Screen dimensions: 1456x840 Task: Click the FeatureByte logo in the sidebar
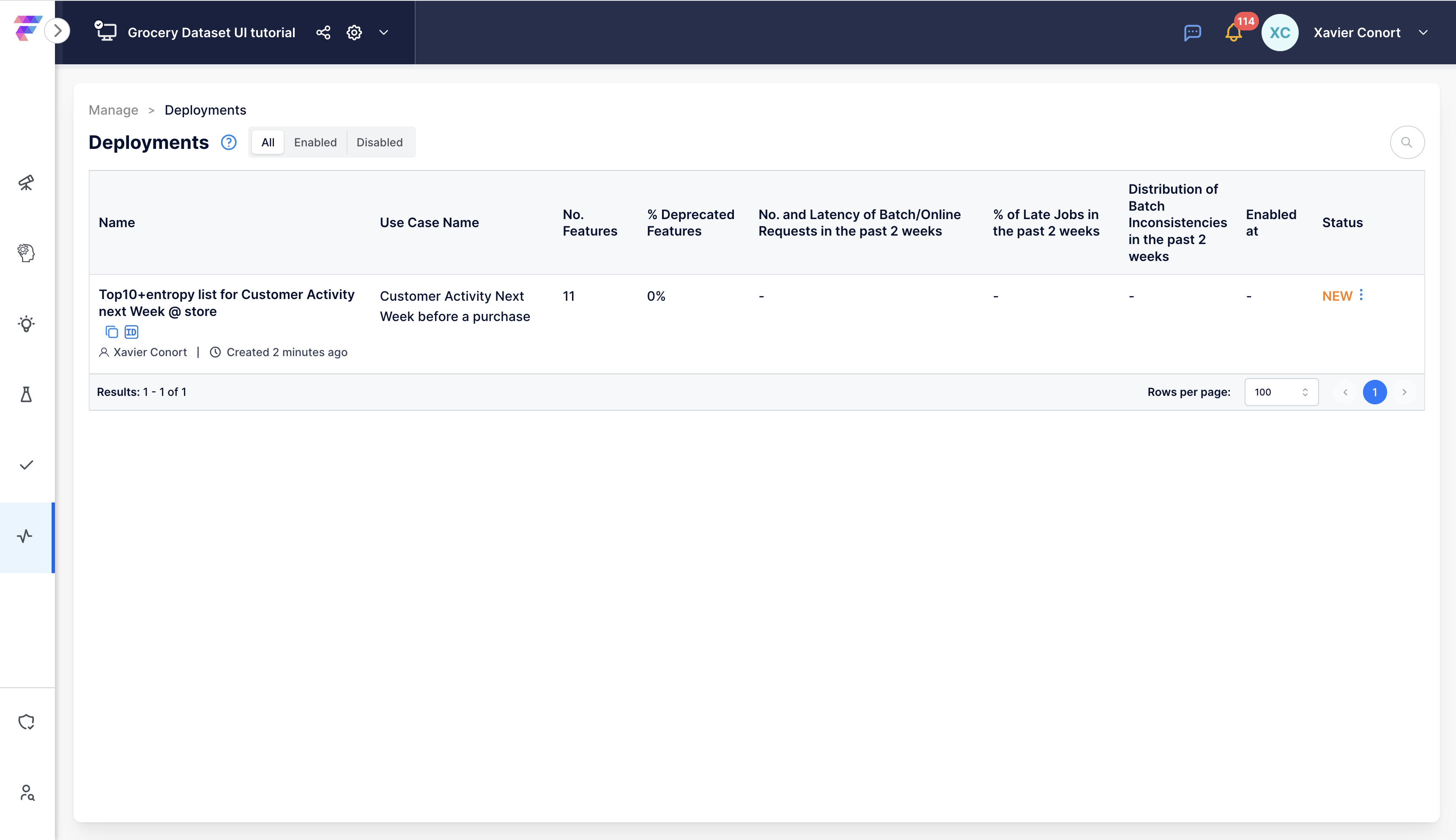(27, 28)
